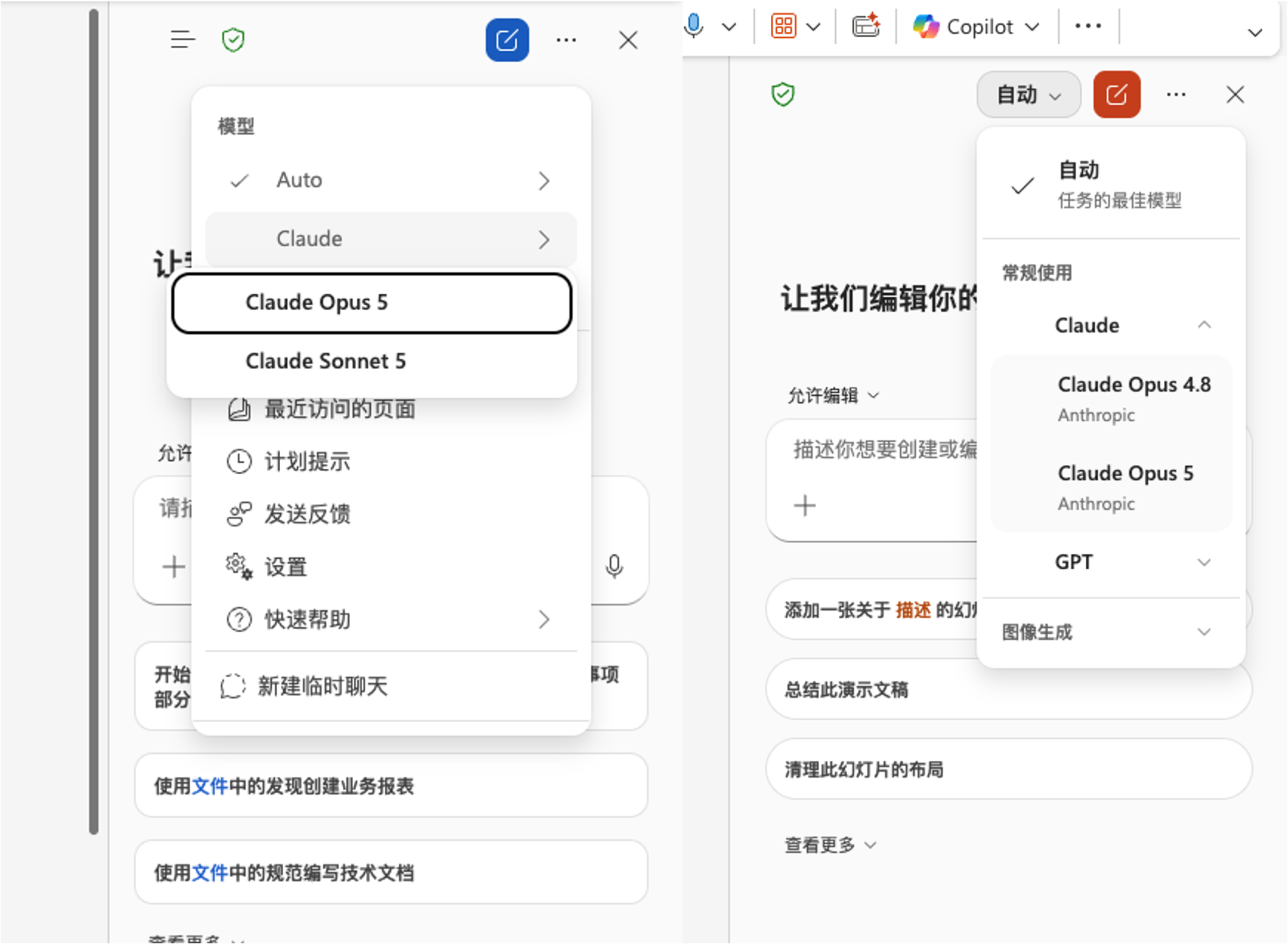Screen dimensions: 1288x944
Task: Click the designer sparkle slide icon
Action: (866, 26)
